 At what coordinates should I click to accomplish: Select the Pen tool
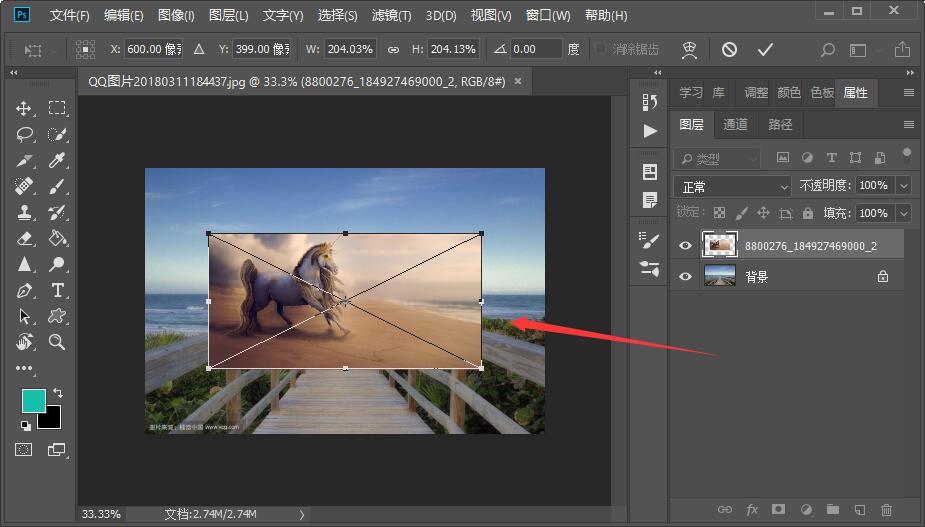point(24,290)
